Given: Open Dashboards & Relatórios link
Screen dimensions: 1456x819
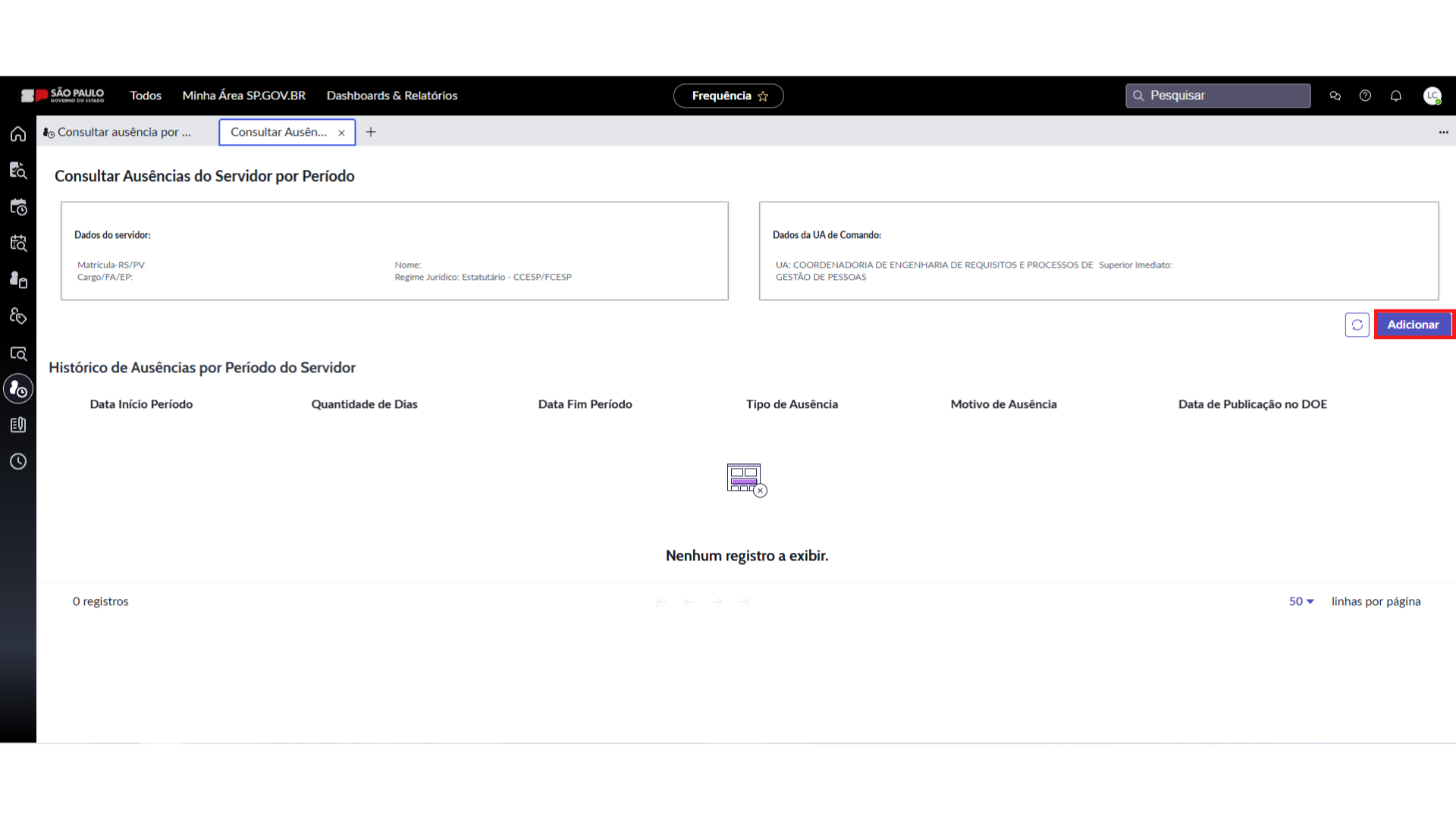Looking at the screenshot, I should (x=392, y=96).
